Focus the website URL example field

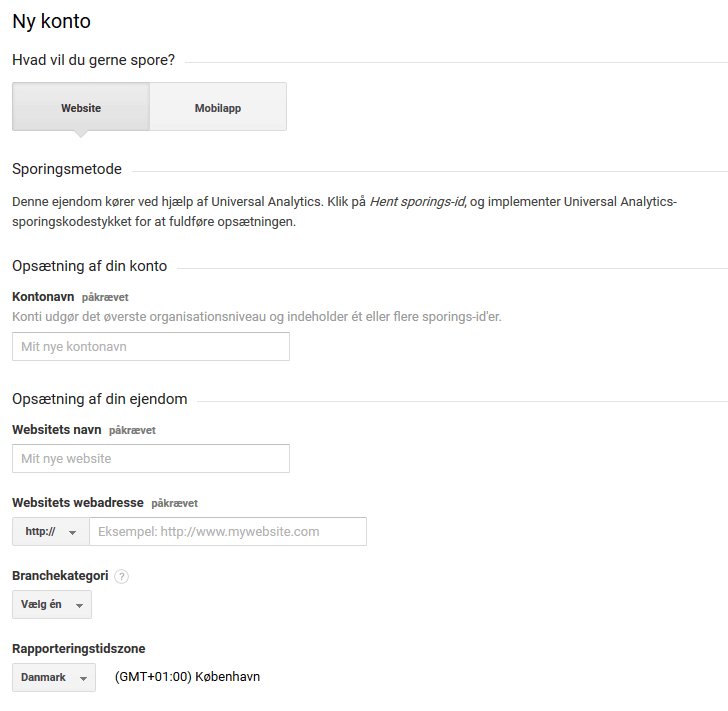(228, 532)
